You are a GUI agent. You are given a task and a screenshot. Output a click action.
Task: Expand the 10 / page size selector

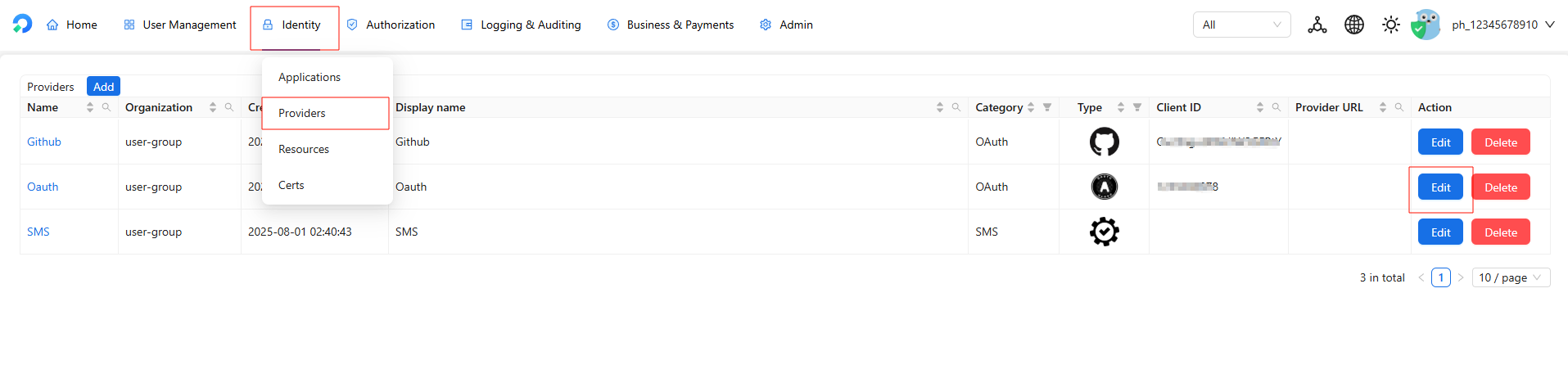click(x=1510, y=277)
